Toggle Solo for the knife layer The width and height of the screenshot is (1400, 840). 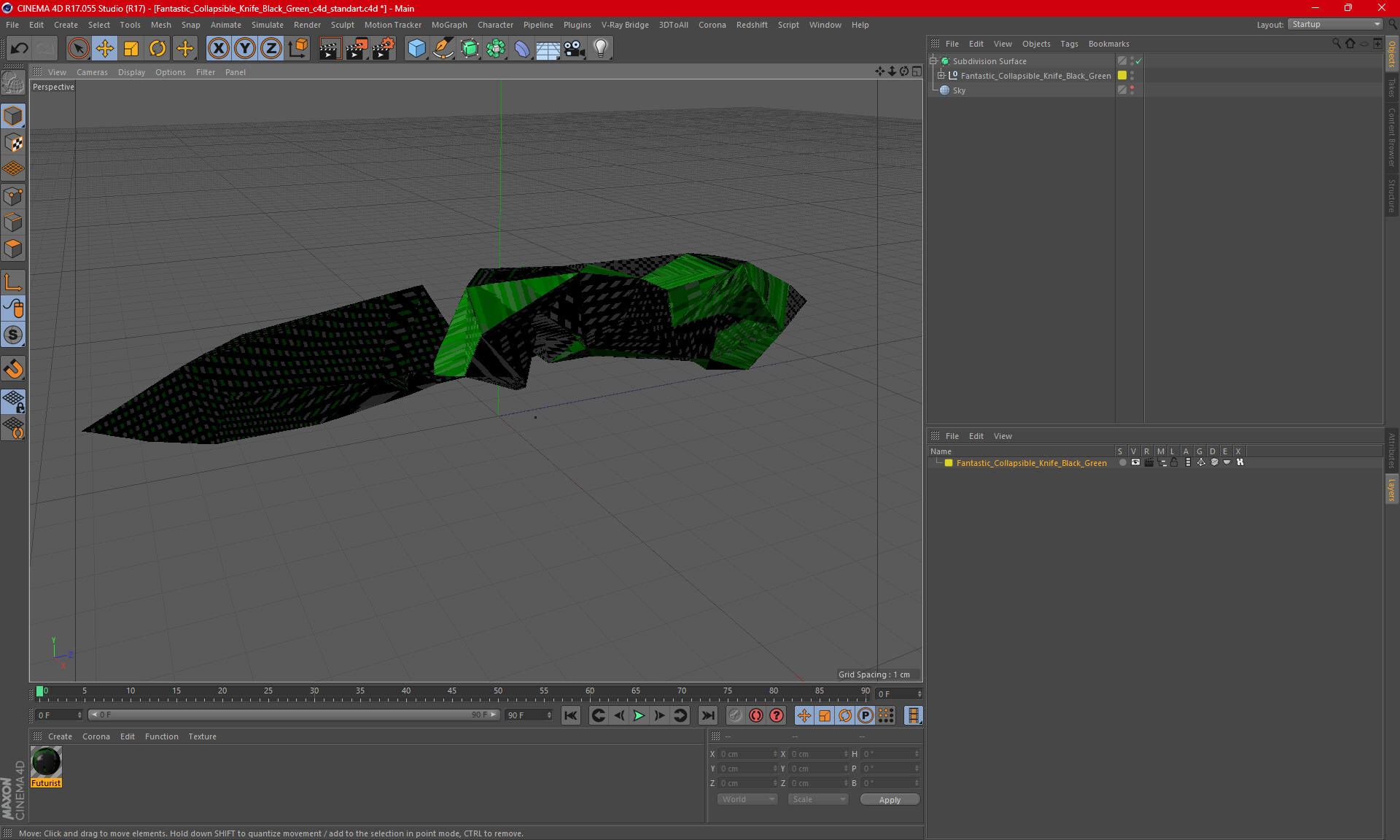tap(1122, 462)
